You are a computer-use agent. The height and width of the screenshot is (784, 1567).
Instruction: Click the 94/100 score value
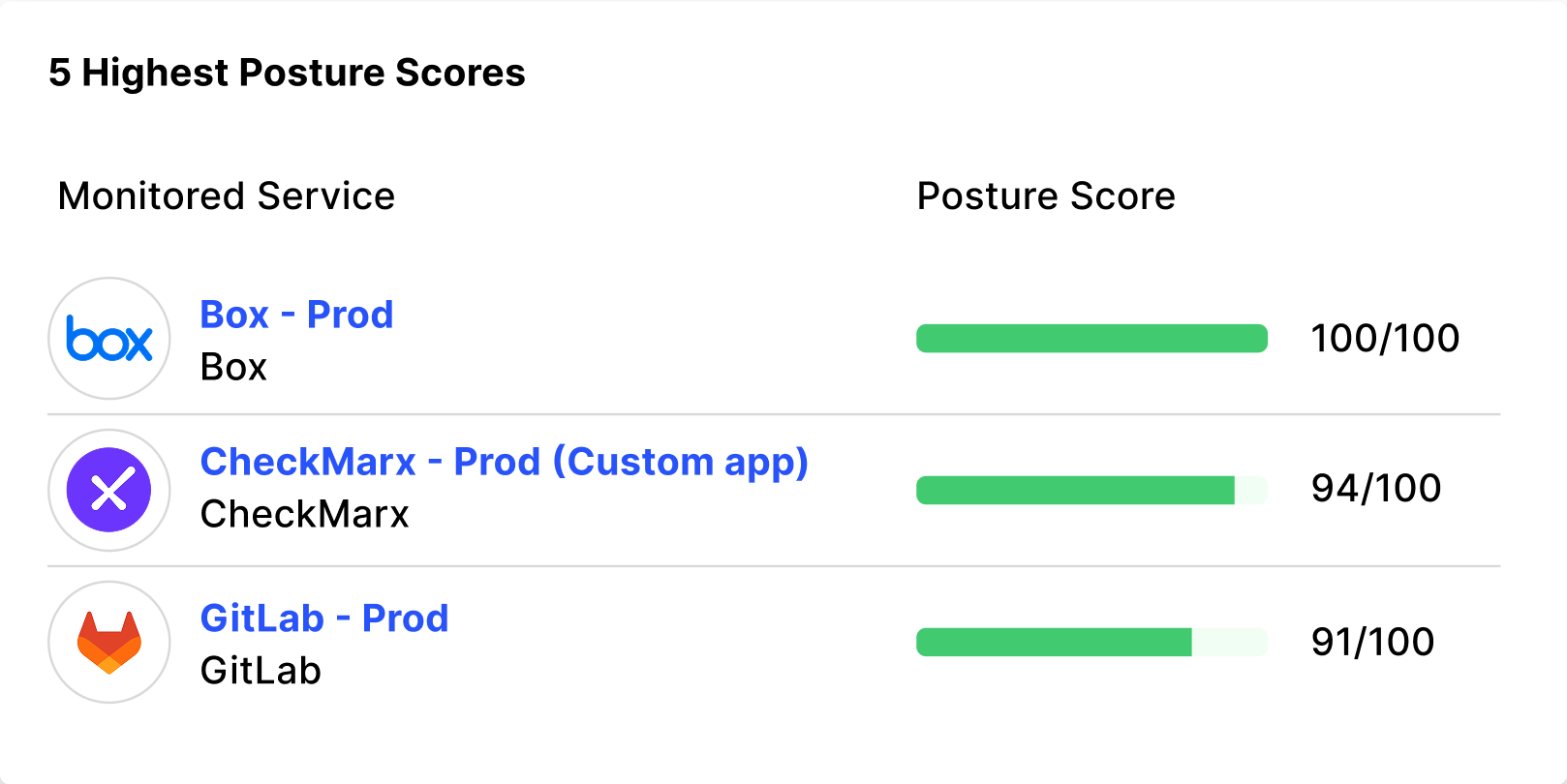click(1376, 489)
